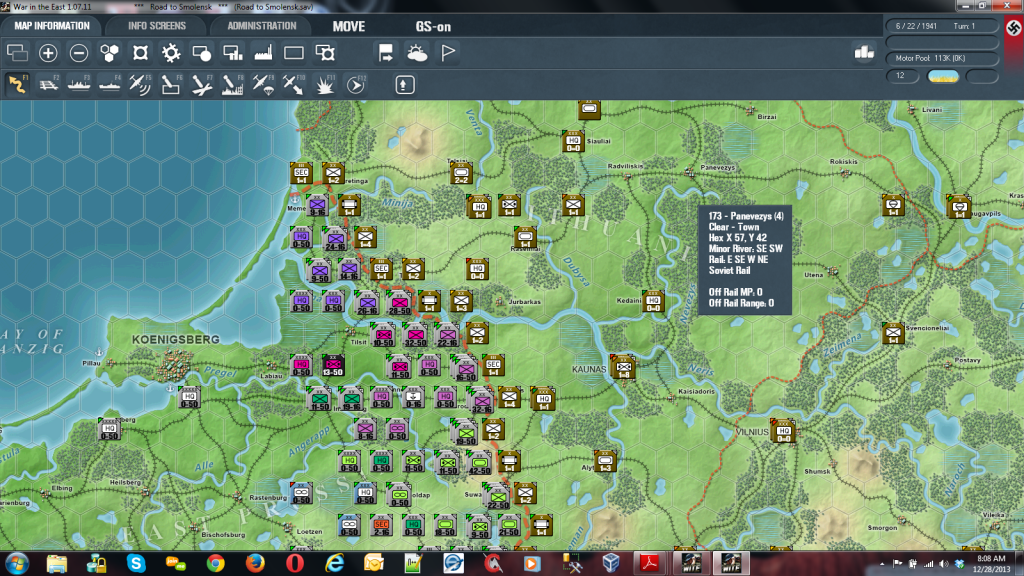Select the F9 air transport parachute icon
The height and width of the screenshot is (576, 1024).
tap(263, 84)
